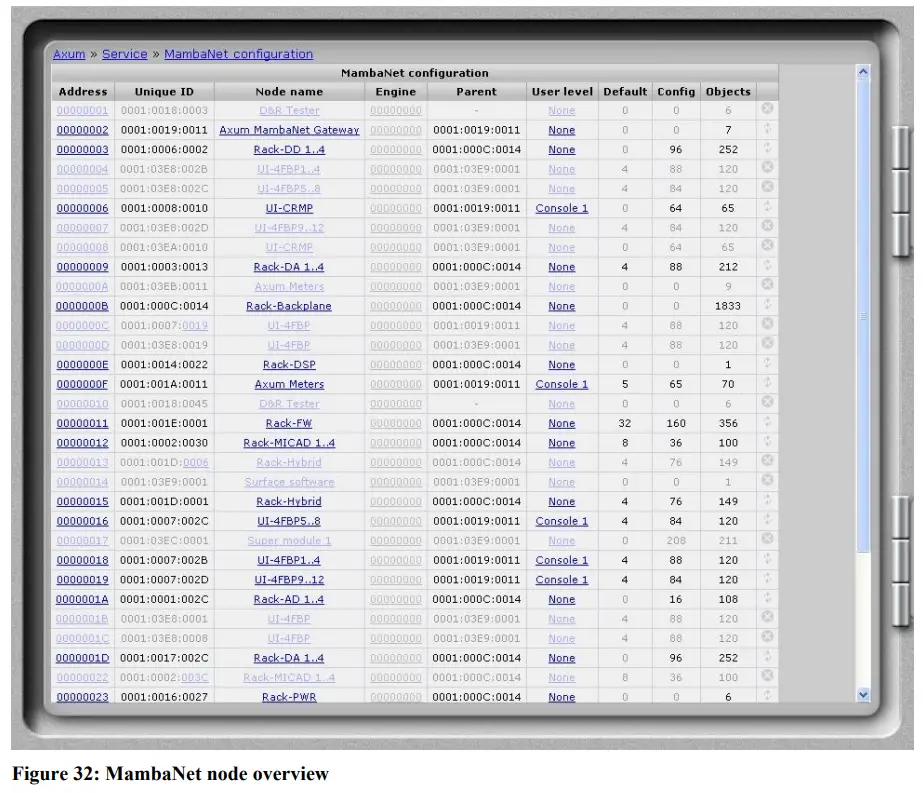The image size is (923, 793).
Task: Open the UI-CRMP node name at 00000006
Action: pyautogui.click(x=289, y=208)
